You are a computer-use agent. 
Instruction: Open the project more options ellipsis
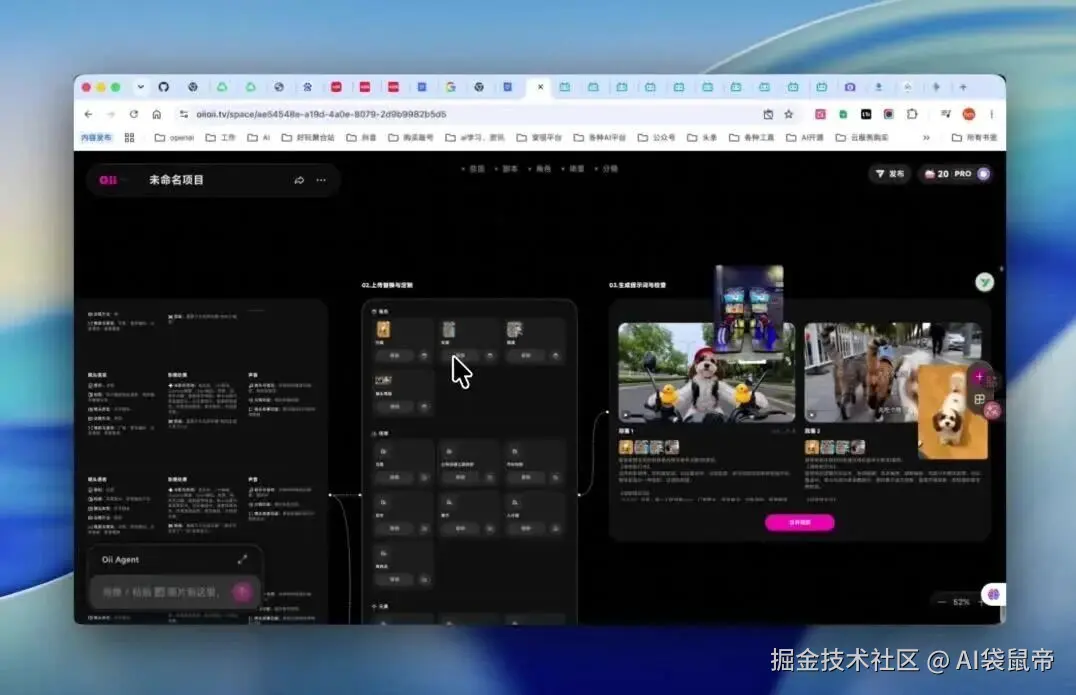point(321,180)
